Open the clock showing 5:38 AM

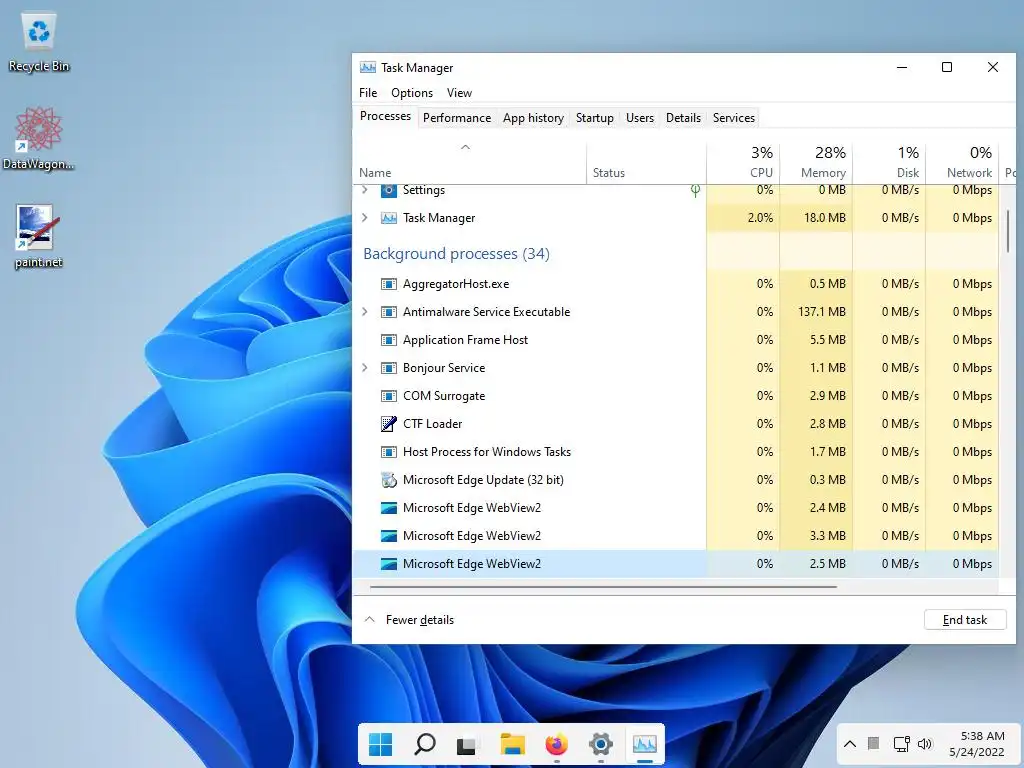point(976,744)
